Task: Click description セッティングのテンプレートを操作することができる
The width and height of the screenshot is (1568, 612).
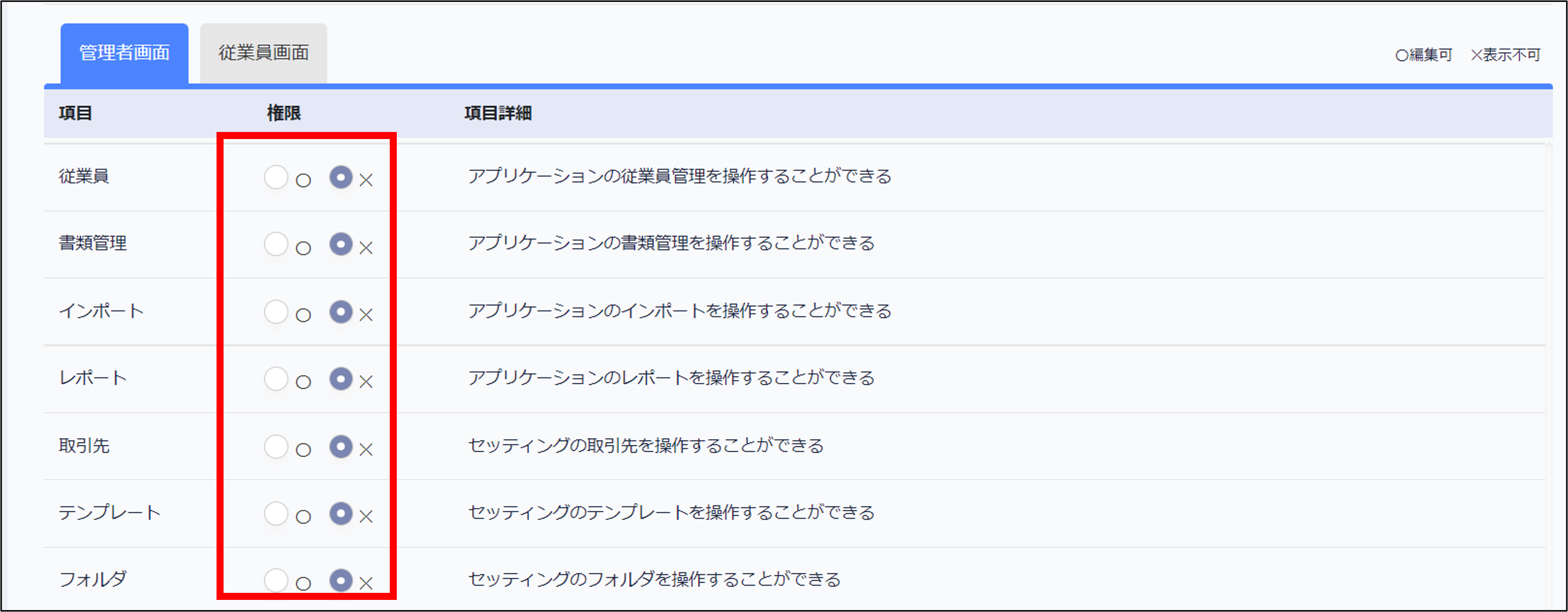Action: coord(671,513)
